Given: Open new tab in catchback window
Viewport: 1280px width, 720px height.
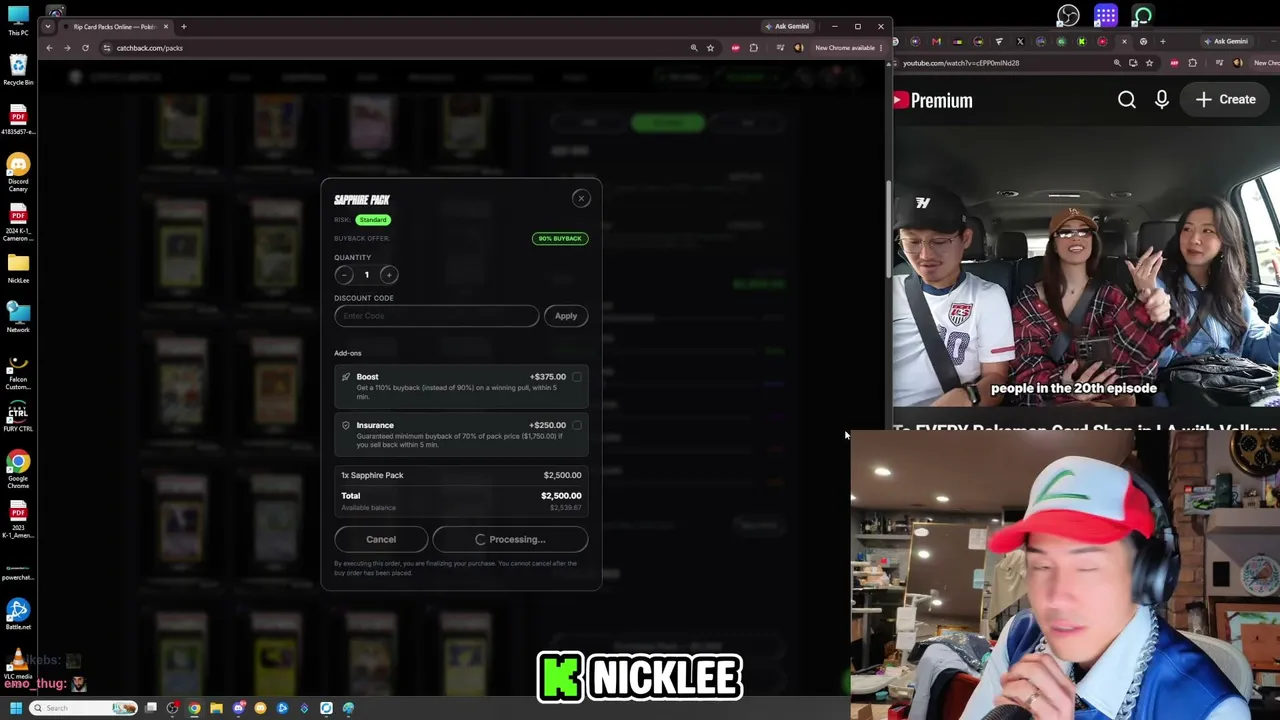Looking at the screenshot, I should pos(184,26).
